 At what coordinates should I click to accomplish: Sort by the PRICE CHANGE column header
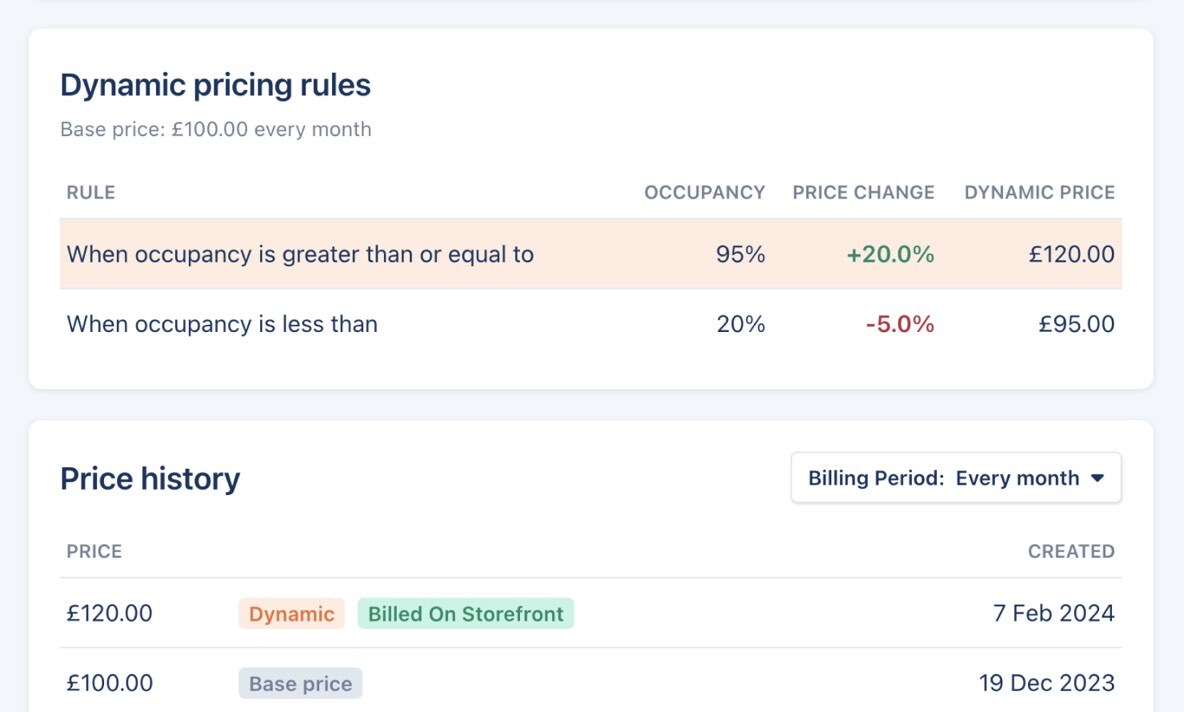[x=863, y=192]
